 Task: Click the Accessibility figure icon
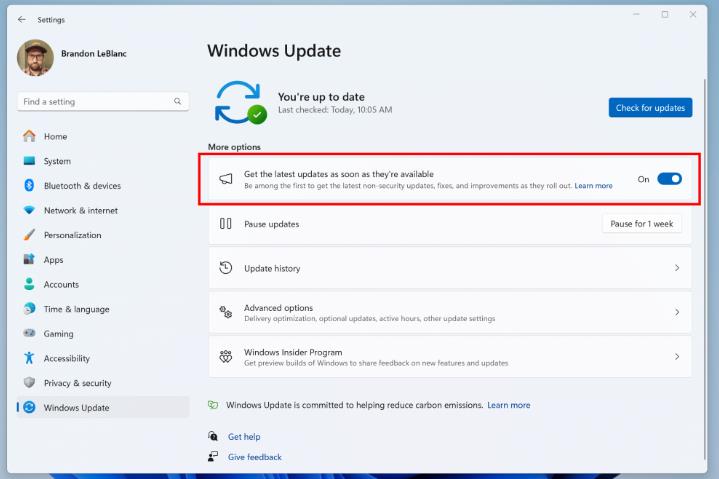click(x=29, y=358)
